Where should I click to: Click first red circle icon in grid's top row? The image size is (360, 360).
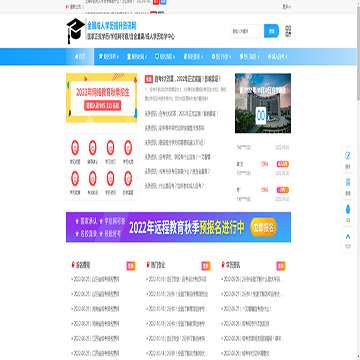coord(75,148)
